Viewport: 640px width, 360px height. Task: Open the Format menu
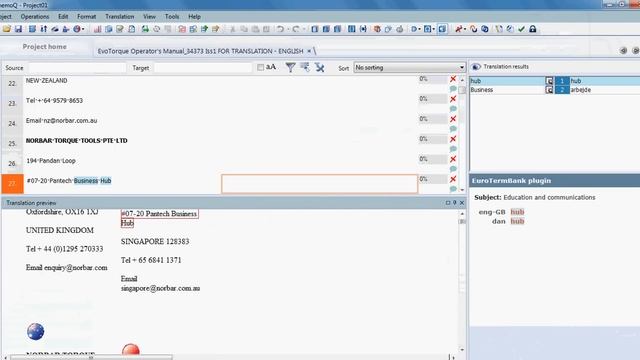click(x=87, y=17)
